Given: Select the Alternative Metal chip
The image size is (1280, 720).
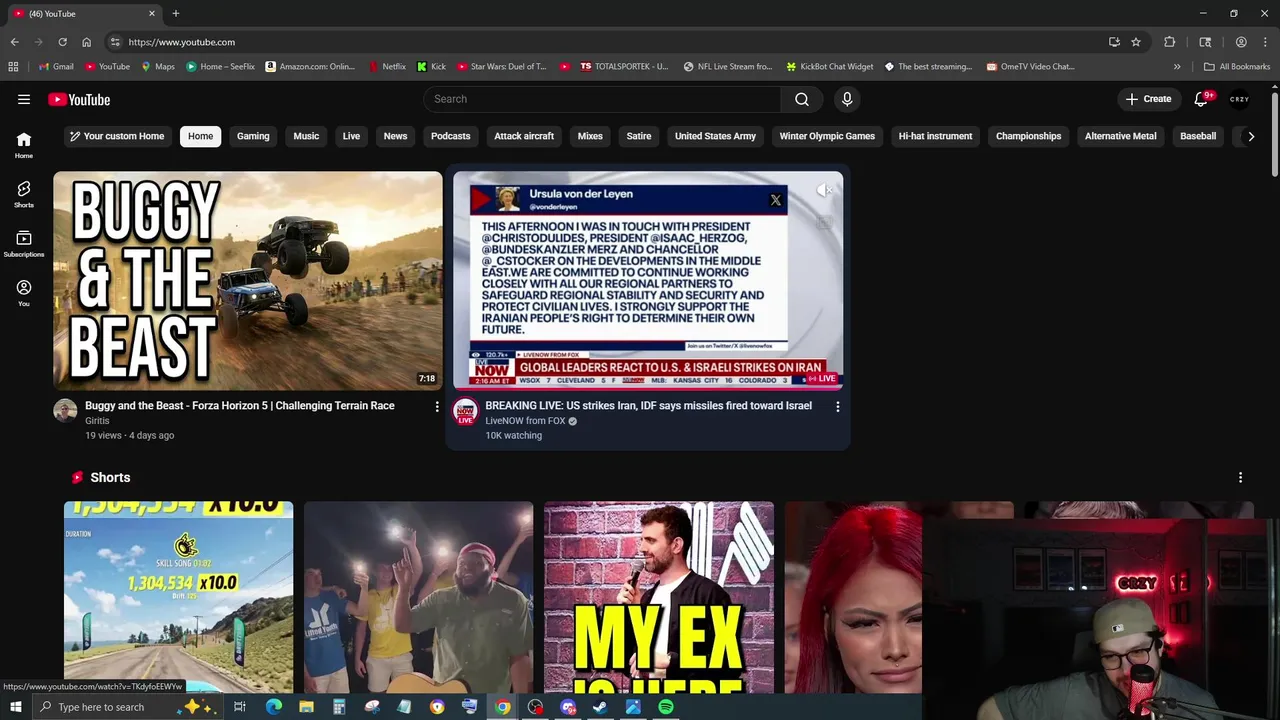Looking at the screenshot, I should (1121, 136).
